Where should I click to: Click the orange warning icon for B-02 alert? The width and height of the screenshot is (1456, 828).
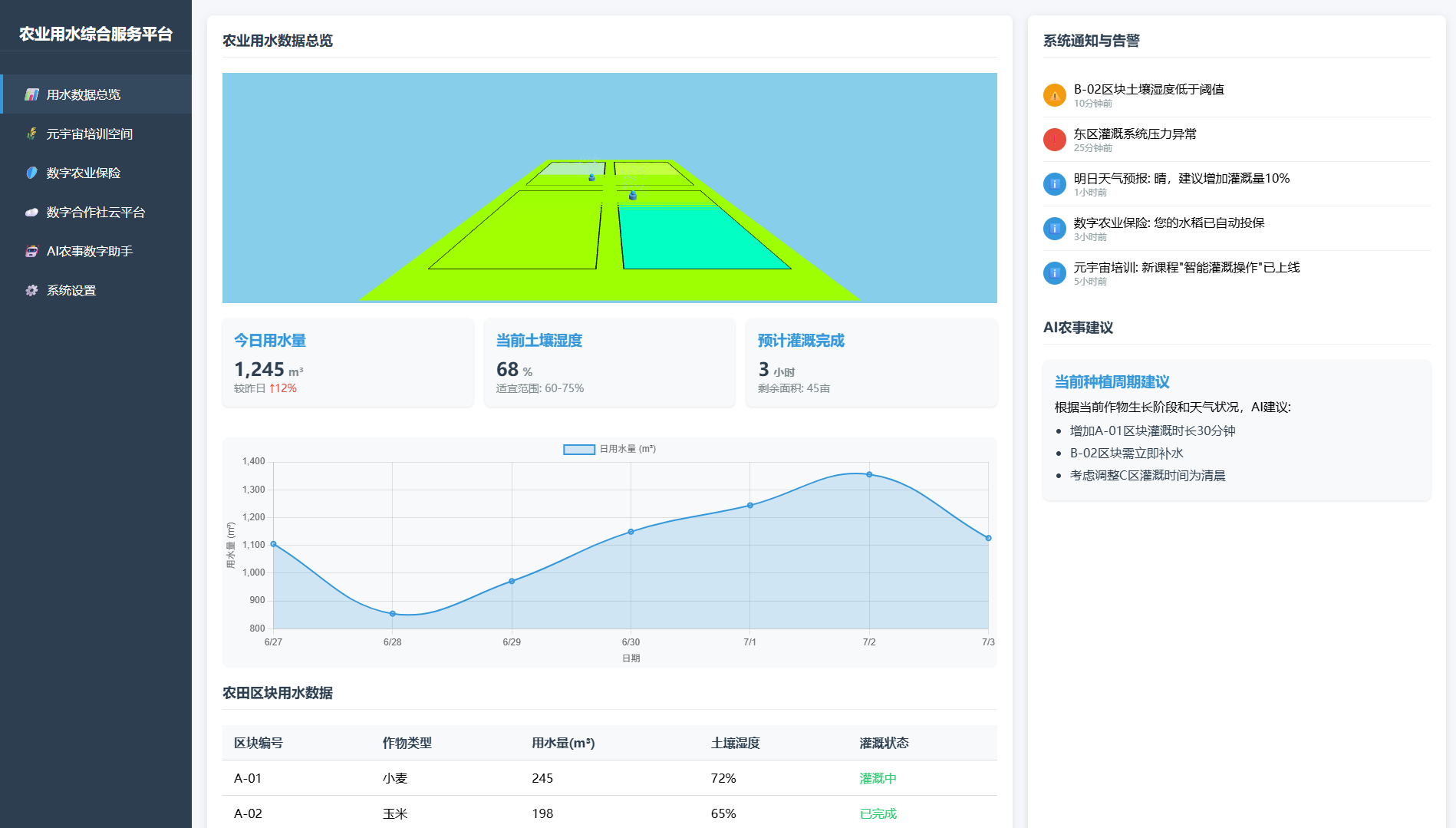[x=1054, y=95]
